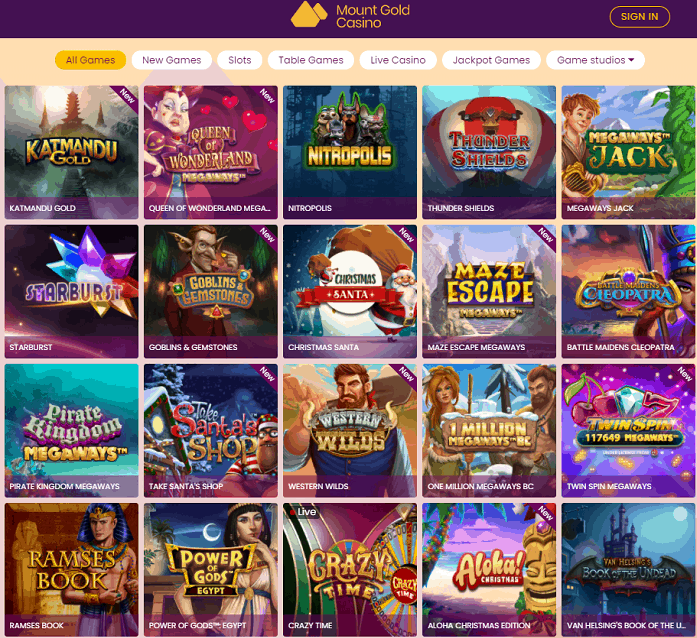Click the SIGN IN button

(639, 17)
